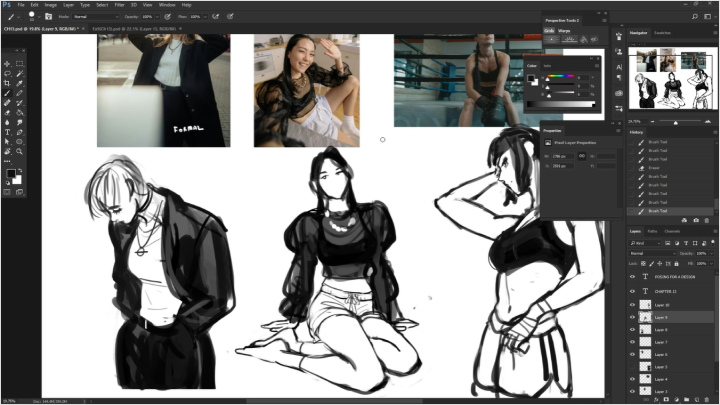Open the Image menu
720x405 pixels.
point(51,5)
